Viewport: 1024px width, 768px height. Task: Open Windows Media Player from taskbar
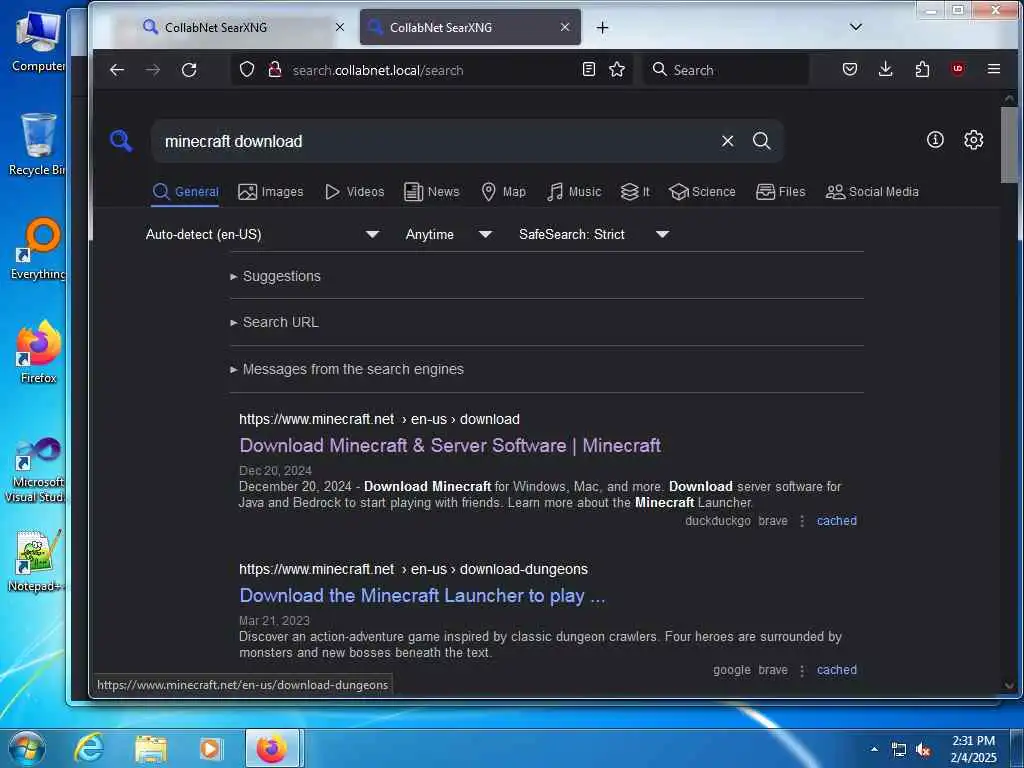210,748
